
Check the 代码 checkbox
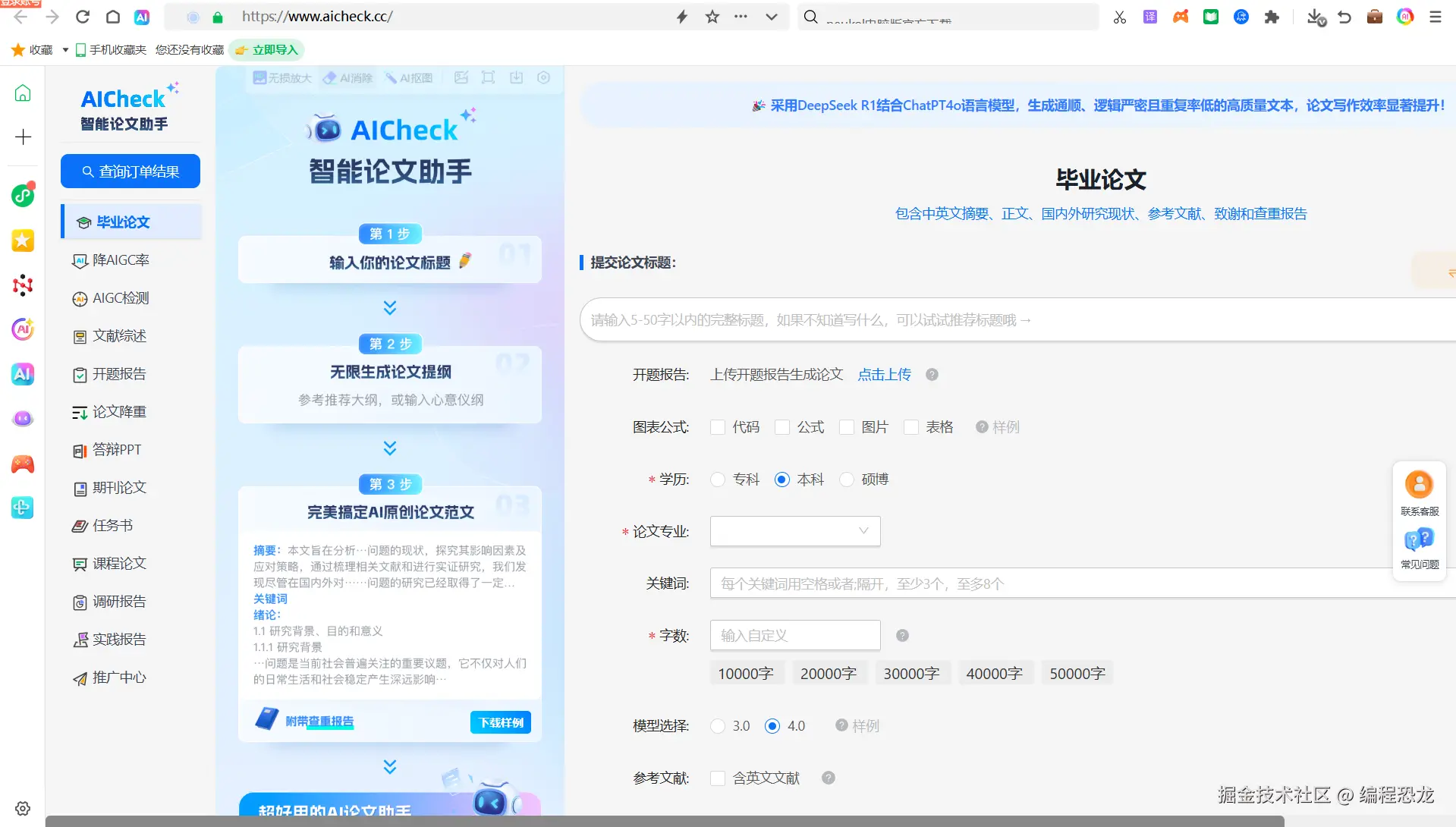tap(718, 427)
